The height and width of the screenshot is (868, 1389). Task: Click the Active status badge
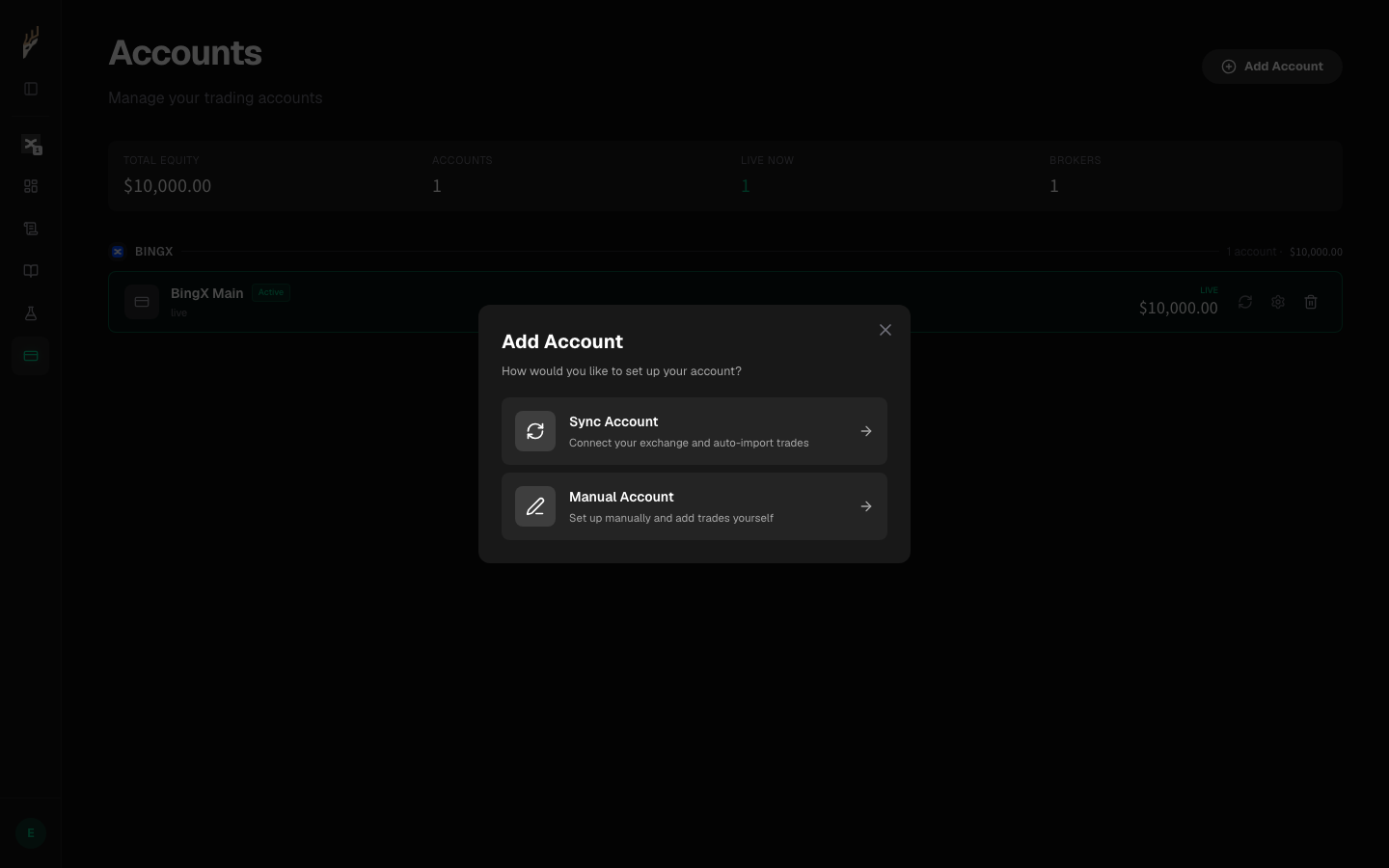click(271, 292)
